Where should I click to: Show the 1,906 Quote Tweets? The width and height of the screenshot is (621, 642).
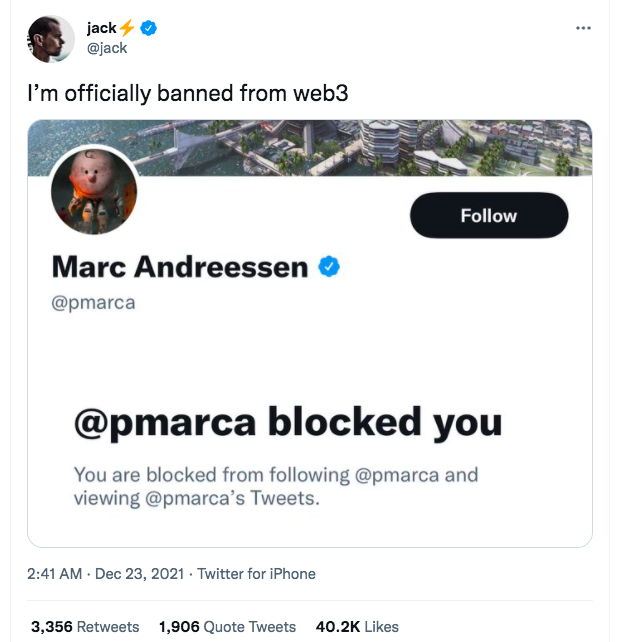[227, 627]
